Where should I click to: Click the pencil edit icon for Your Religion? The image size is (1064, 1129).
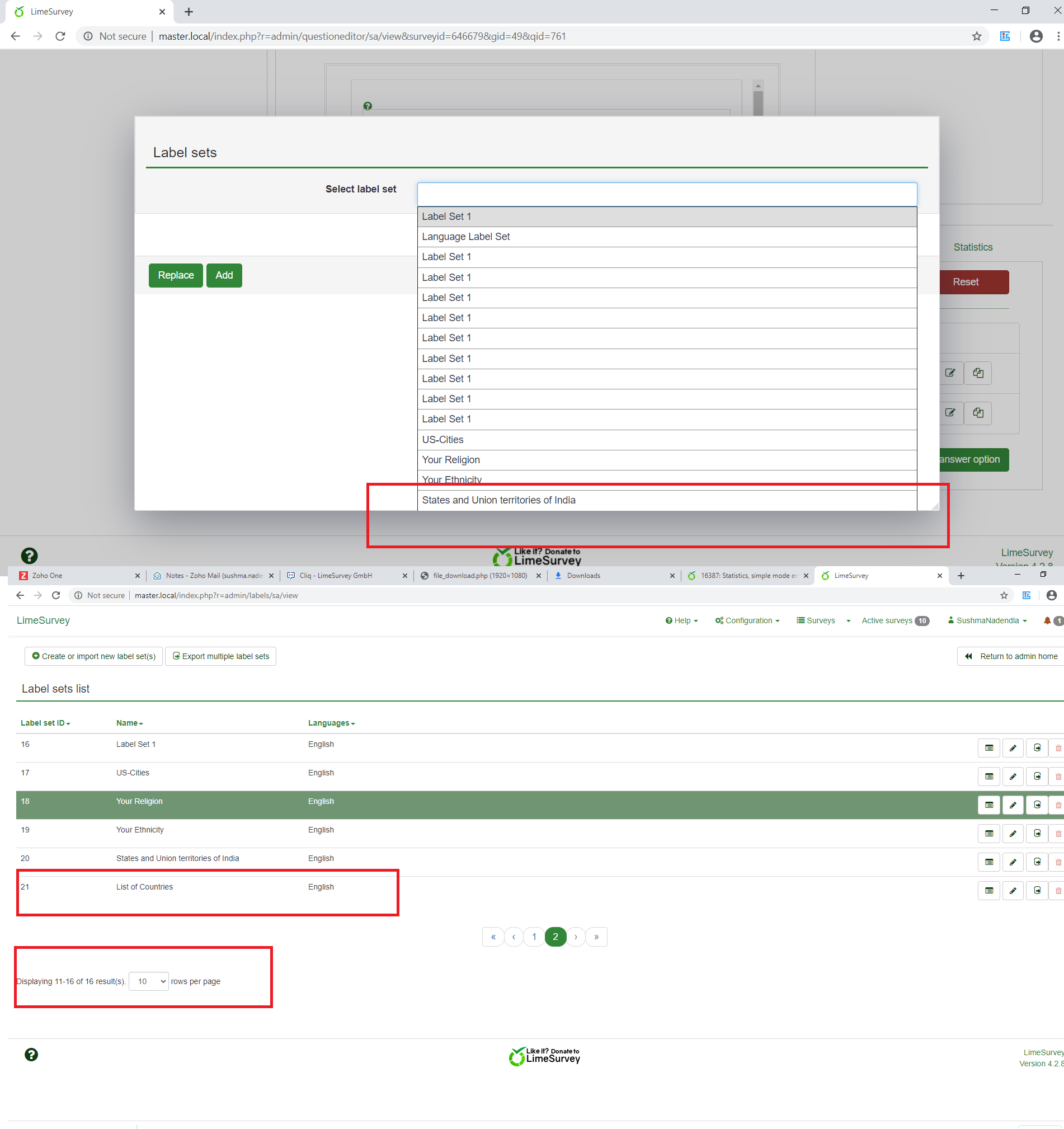(x=1013, y=805)
